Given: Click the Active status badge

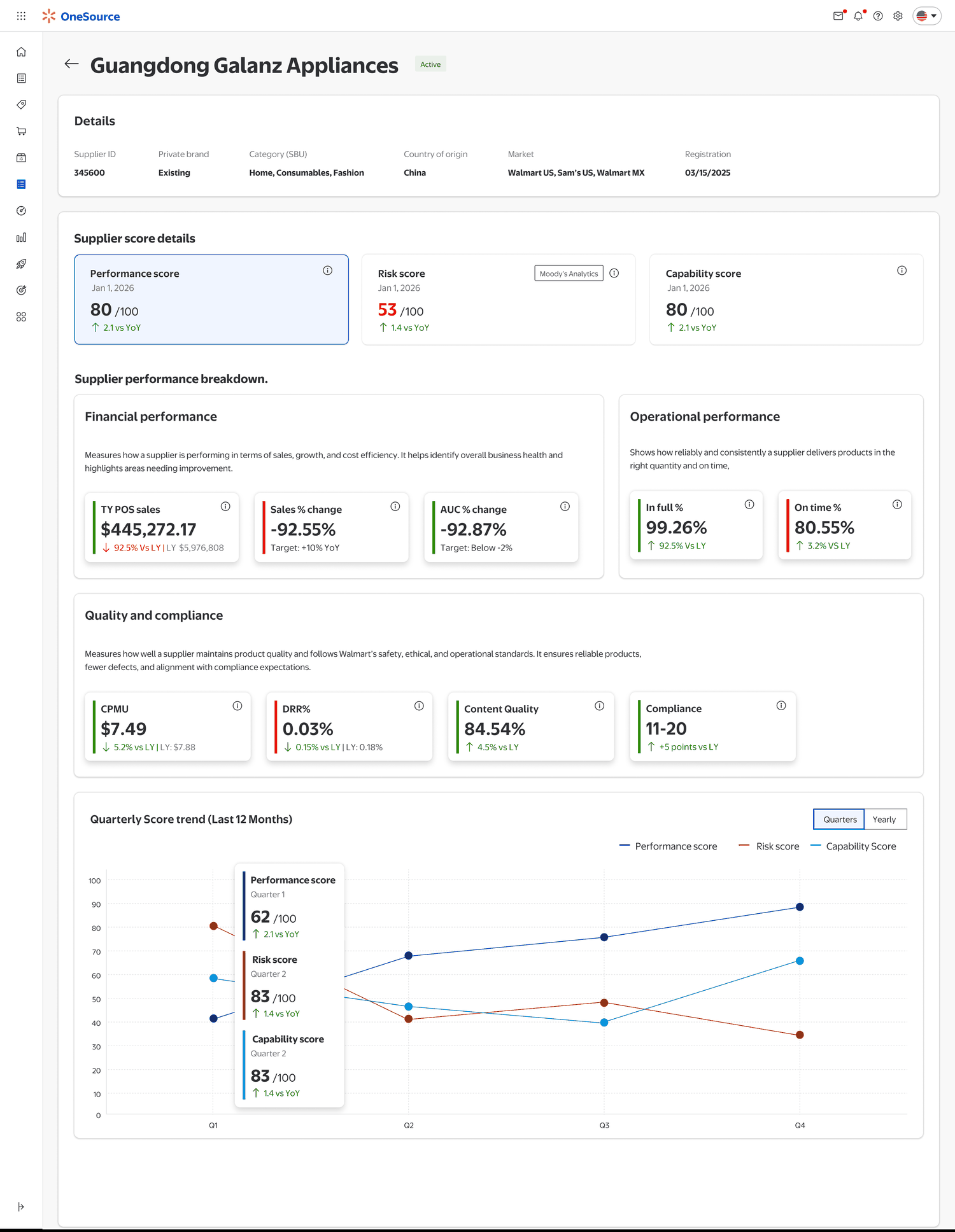Looking at the screenshot, I should (430, 64).
